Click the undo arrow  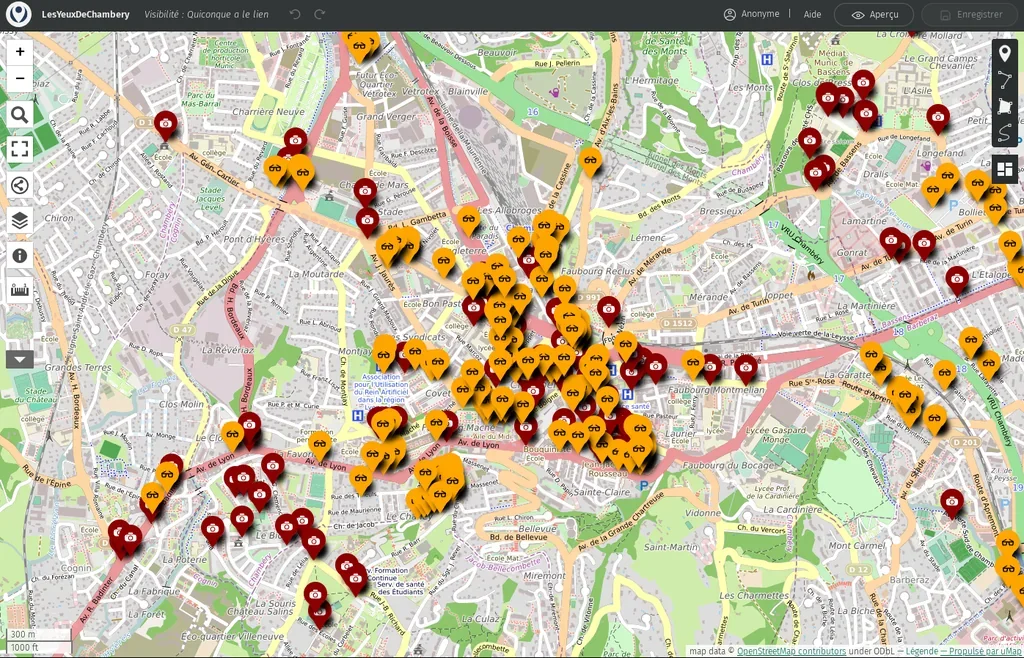tap(294, 14)
